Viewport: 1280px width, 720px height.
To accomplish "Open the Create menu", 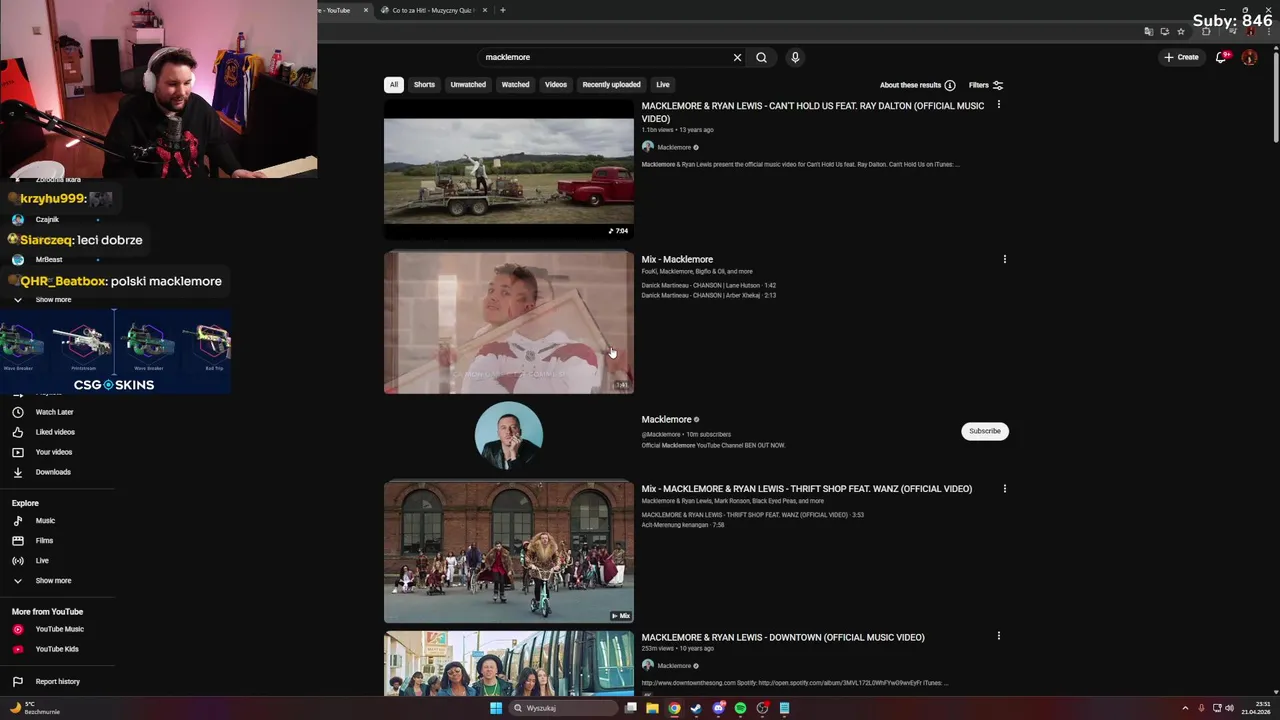I will click(1181, 57).
